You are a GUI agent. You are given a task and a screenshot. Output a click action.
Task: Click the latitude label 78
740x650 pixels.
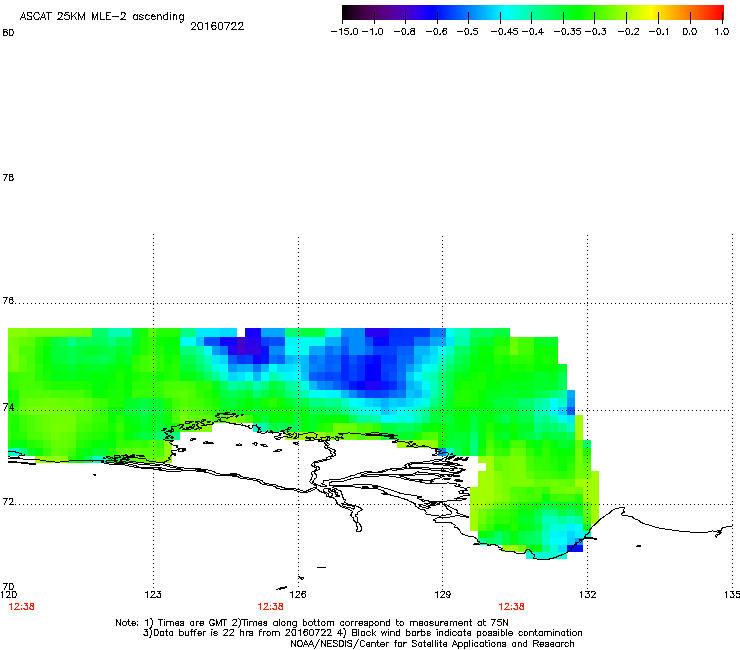tap(8, 177)
